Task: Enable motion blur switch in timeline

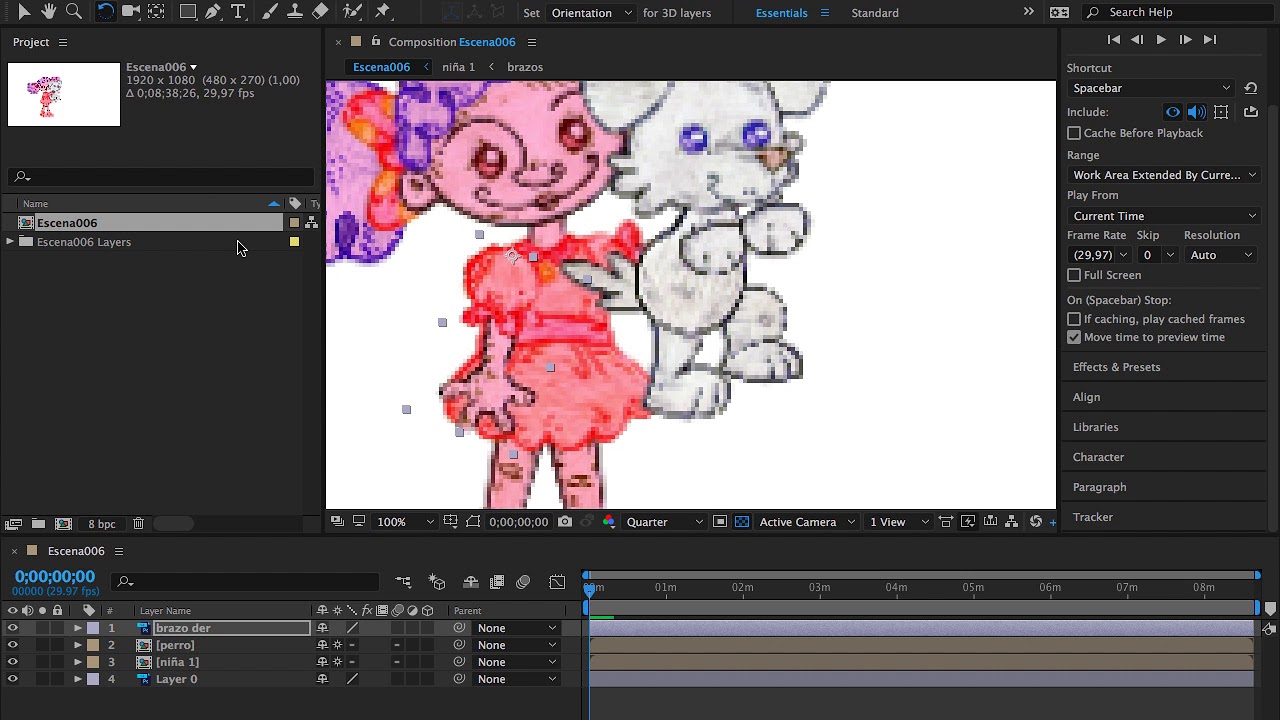Action: (523, 582)
